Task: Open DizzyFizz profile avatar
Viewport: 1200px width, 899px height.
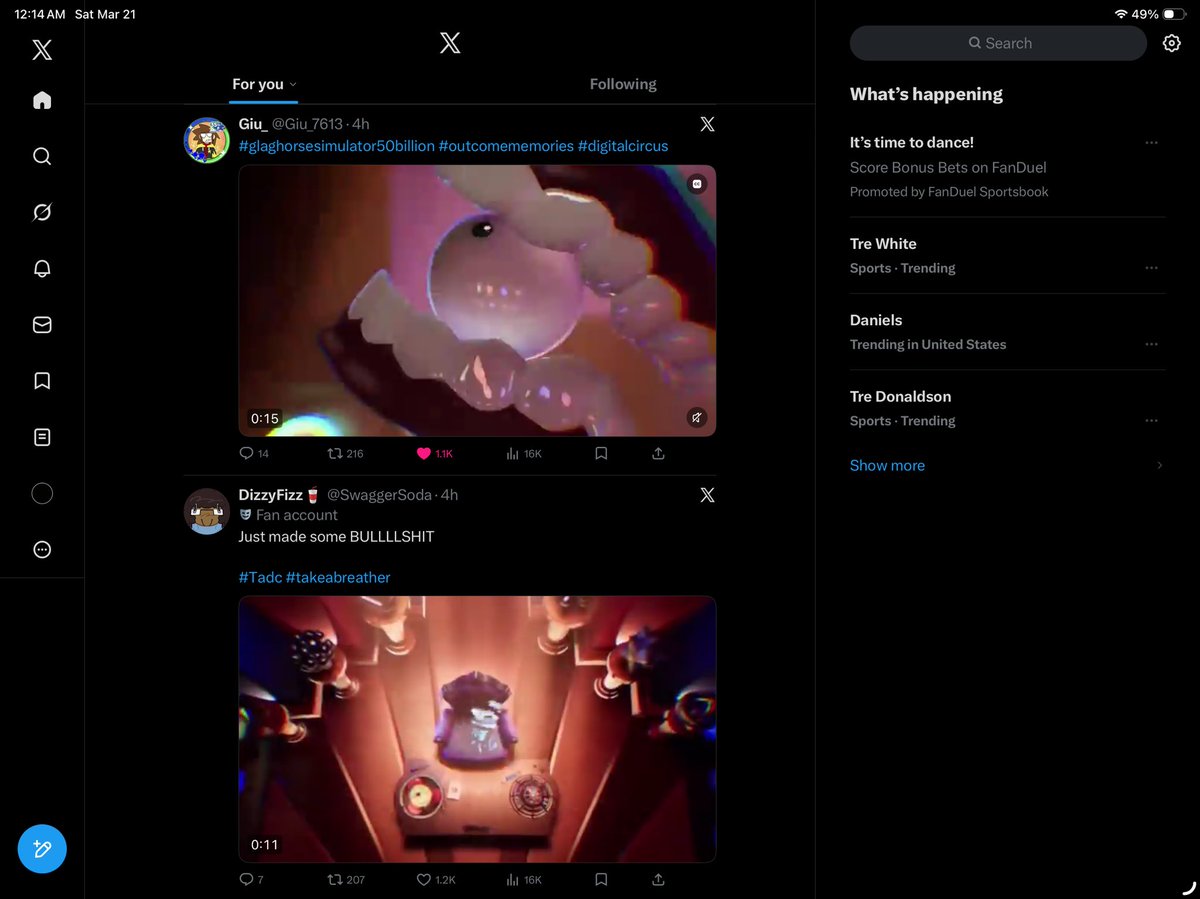Action: (207, 511)
